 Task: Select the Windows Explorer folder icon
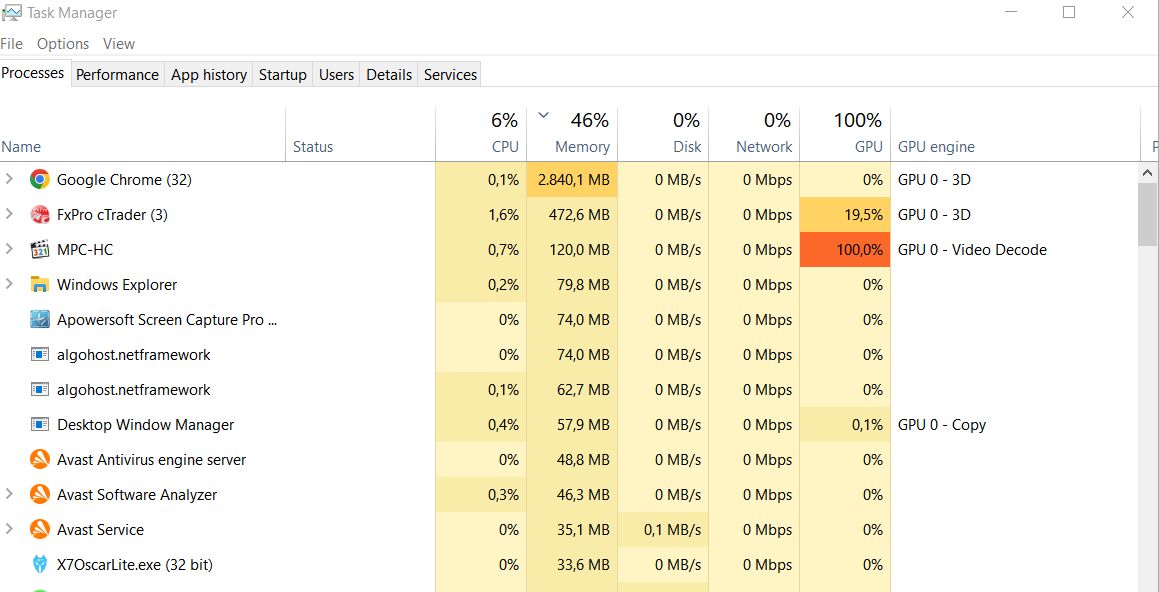click(x=39, y=285)
